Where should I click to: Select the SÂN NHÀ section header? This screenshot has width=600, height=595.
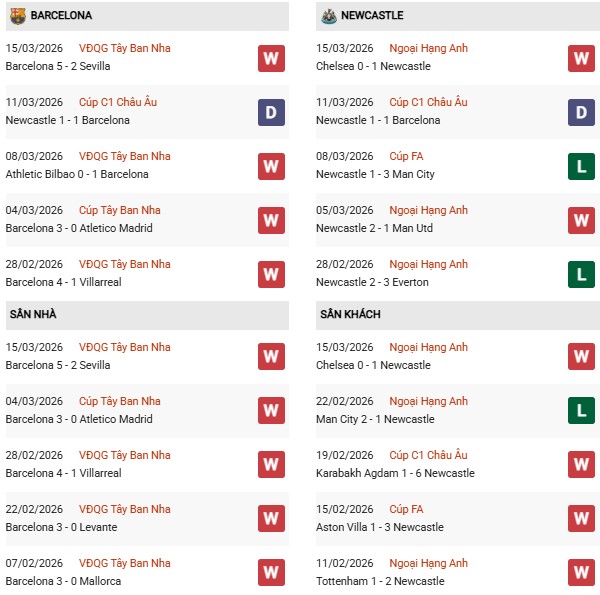coord(33,315)
